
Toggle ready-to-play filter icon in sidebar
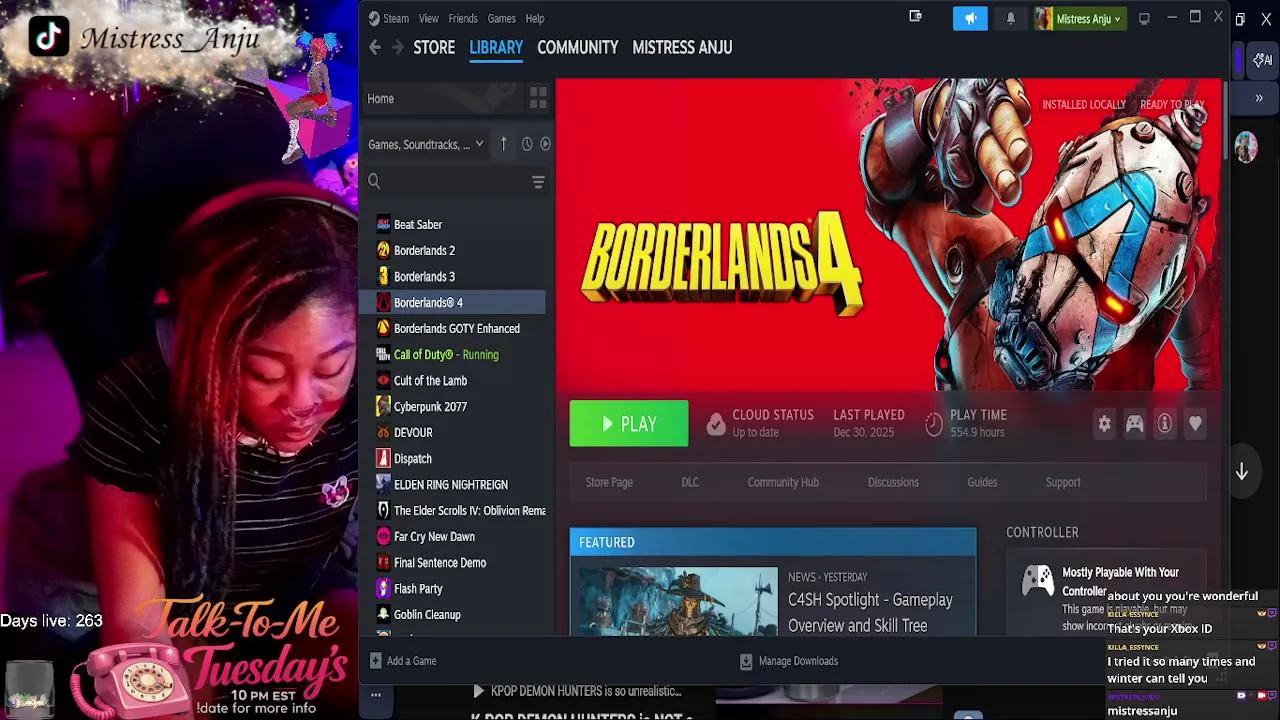pos(545,144)
